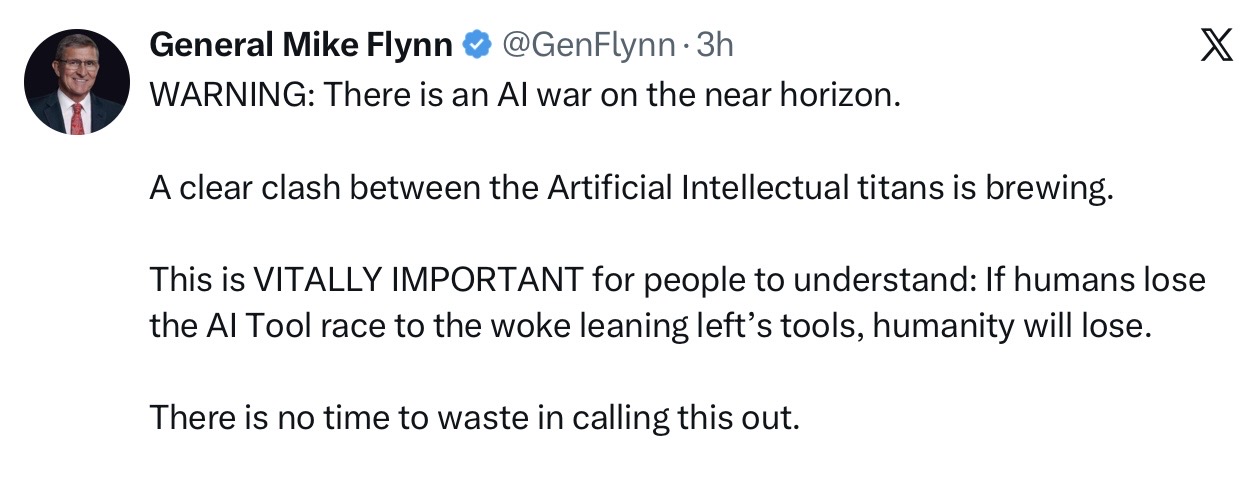The height and width of the screenshot is (485, 1249).
Task: Open the General Mike Flynn display name
Action: (x=304, y=45)
